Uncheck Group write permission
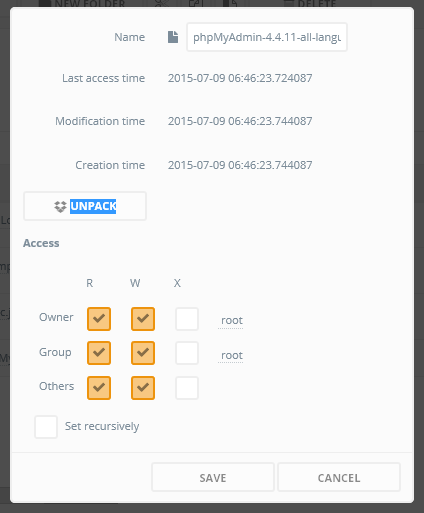 [143, 353]
